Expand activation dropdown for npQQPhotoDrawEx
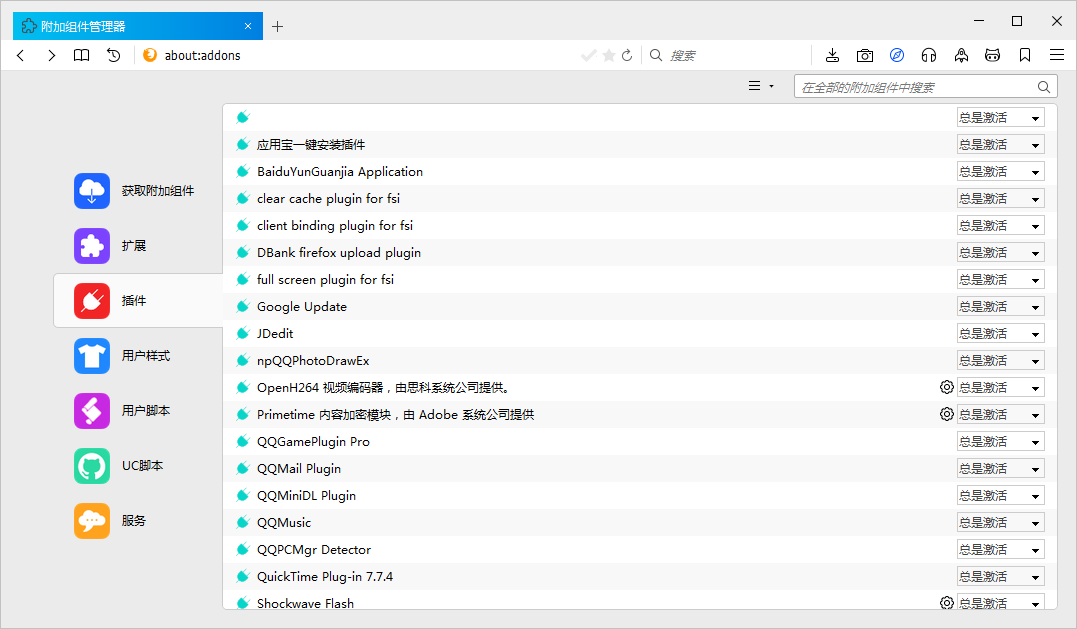Image resolution: width=1077 pixels, height=629 pixels. click(x=1001, y=361)
